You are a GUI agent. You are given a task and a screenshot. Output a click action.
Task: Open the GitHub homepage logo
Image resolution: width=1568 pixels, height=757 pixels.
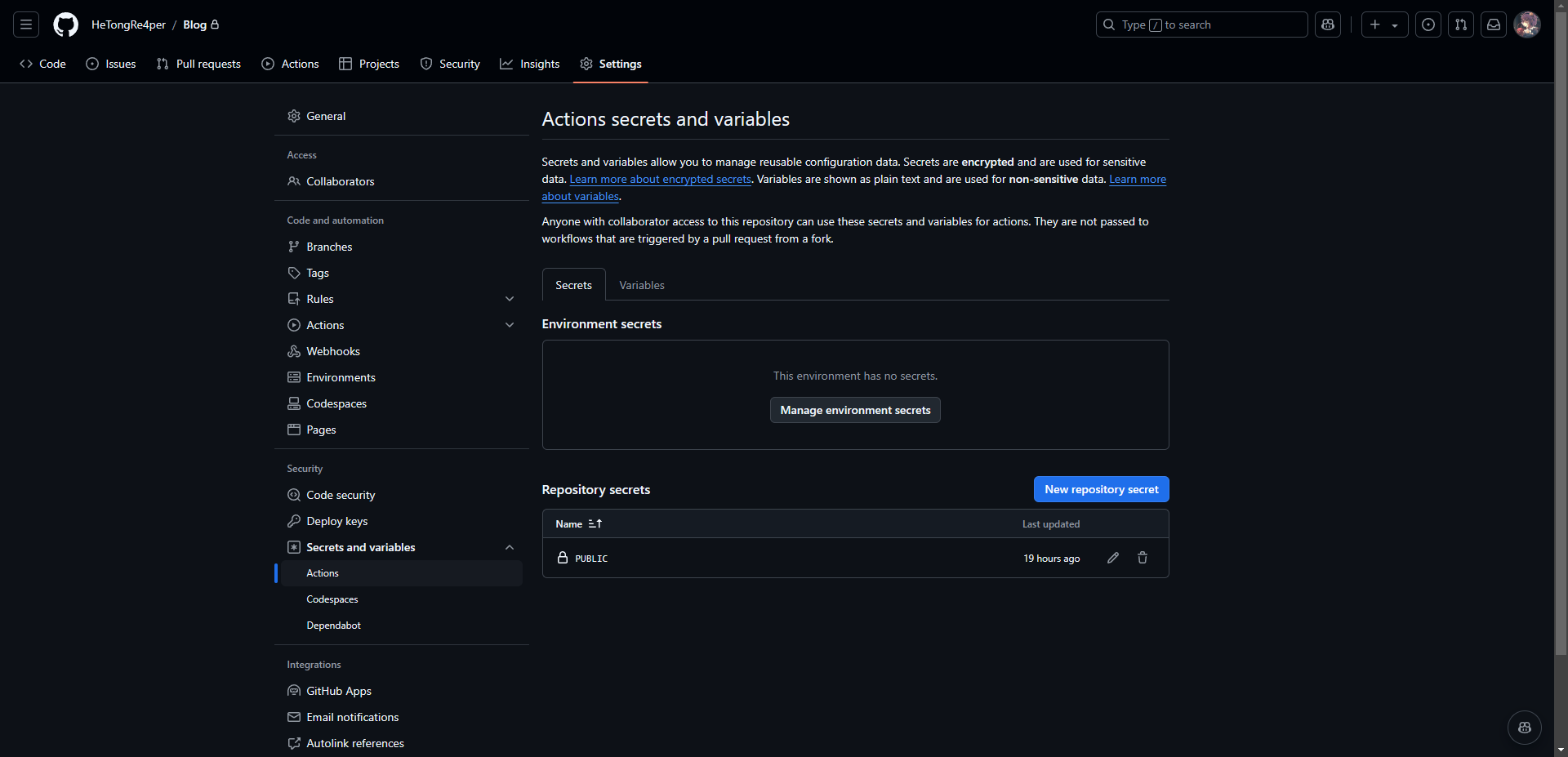65,24
